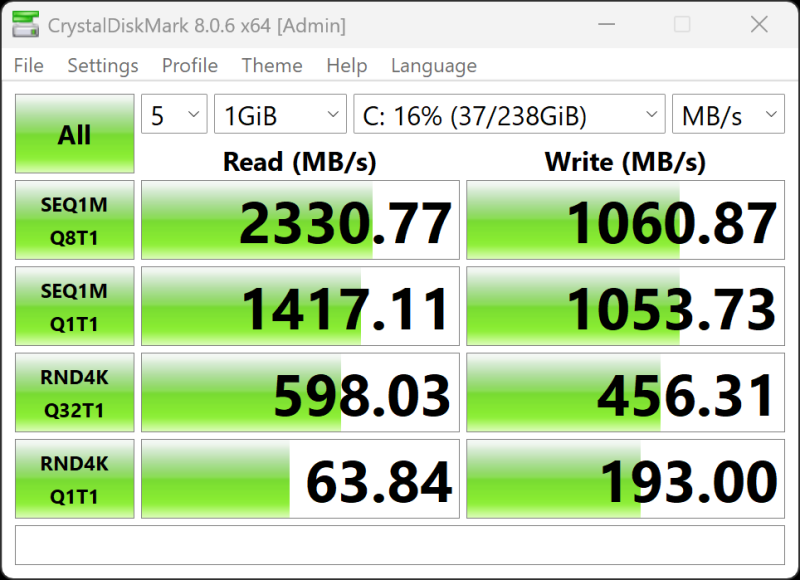Open the Profile menu
The width and height of the screenshot is (800, 580).
(x=190, y=66)
